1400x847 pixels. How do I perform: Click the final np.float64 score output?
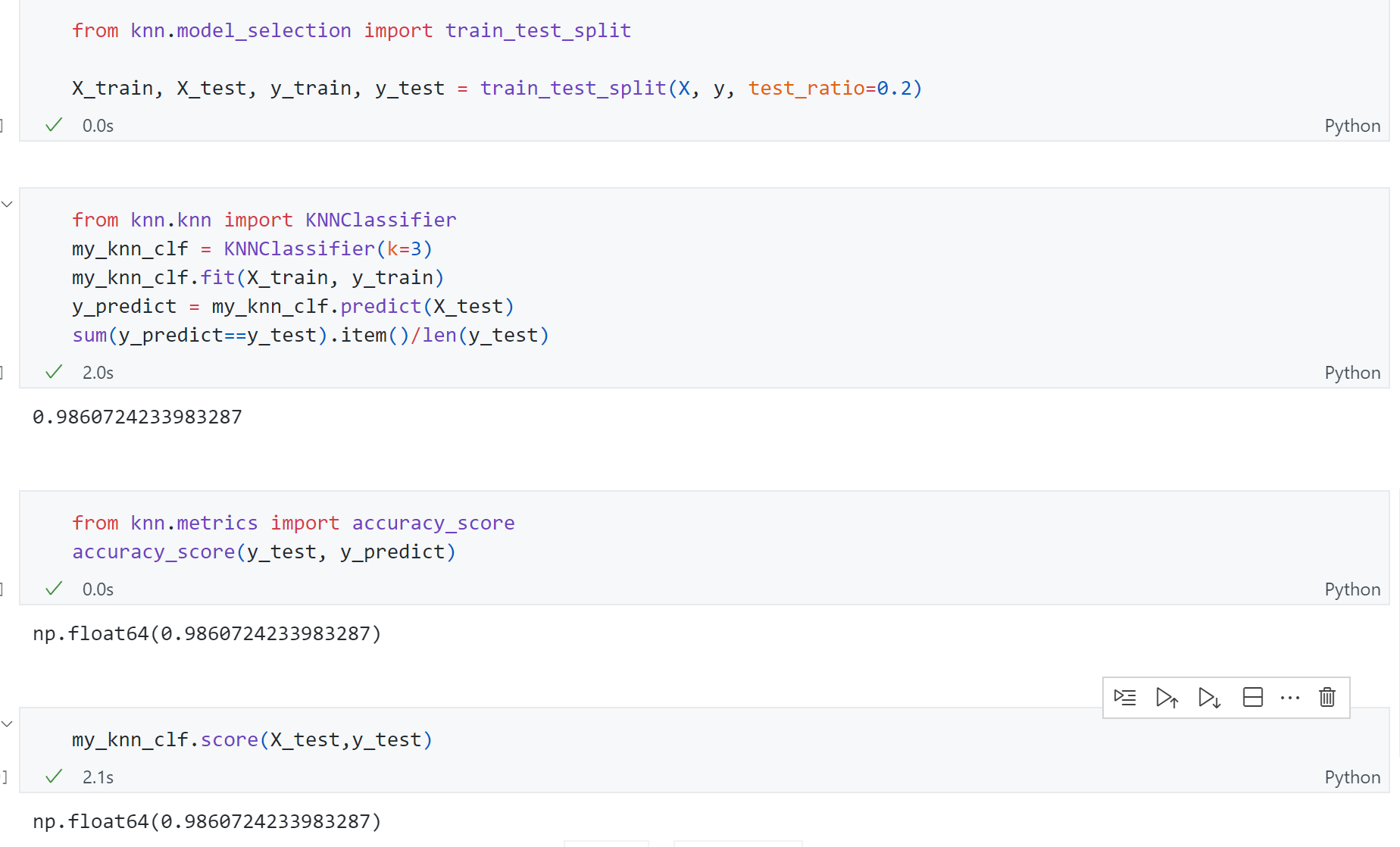207,821
